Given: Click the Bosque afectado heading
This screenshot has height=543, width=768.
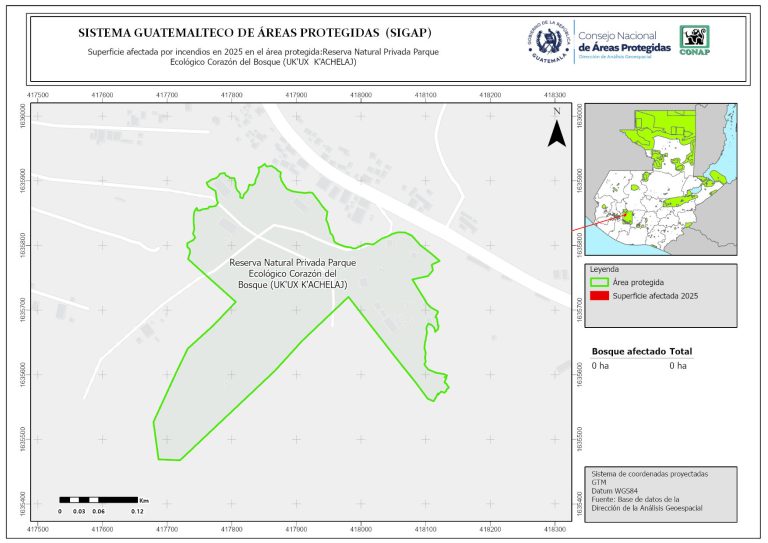Looking at the screenshot, I should 629,352.
